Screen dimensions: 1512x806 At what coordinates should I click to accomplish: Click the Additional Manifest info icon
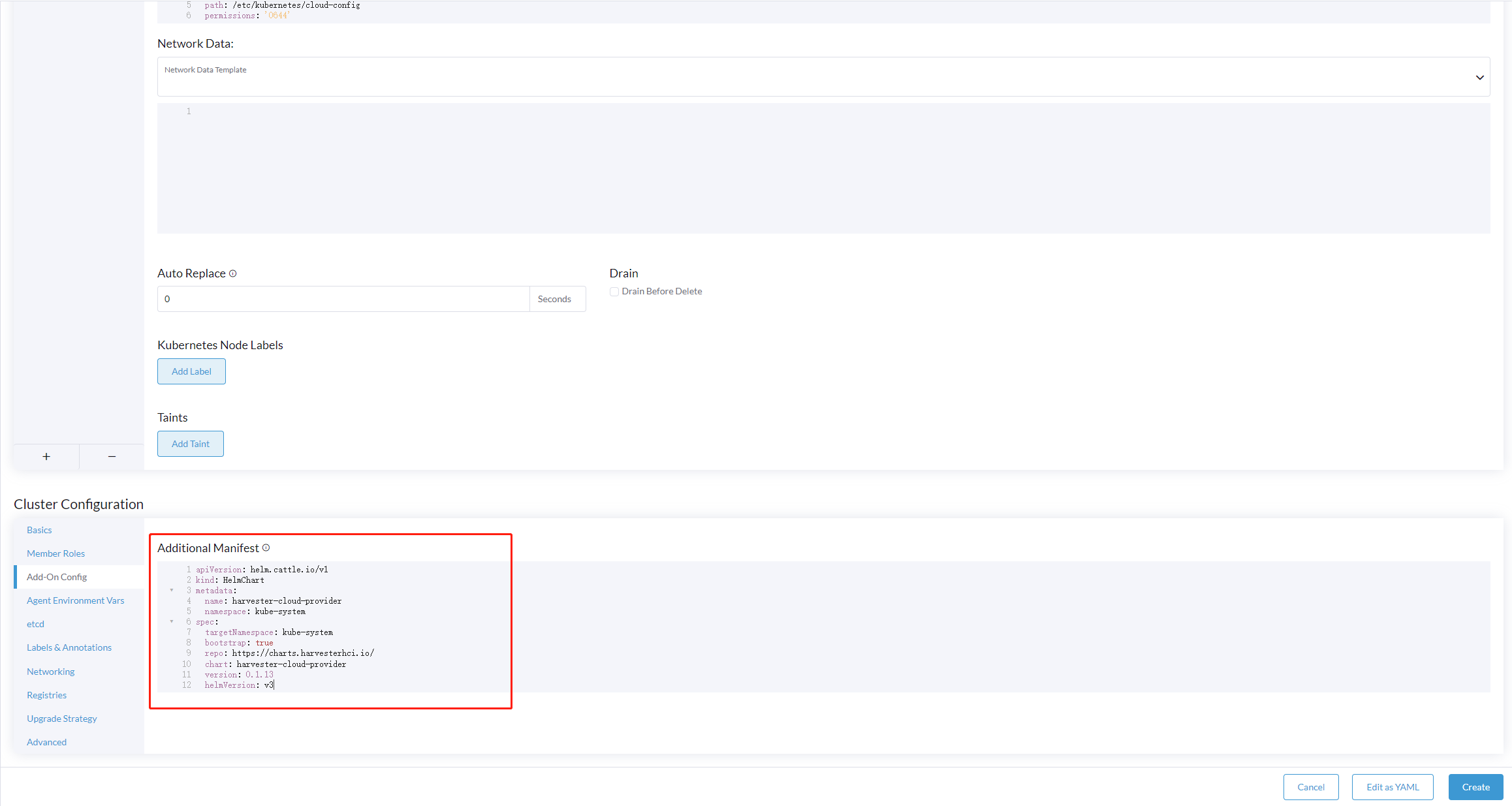tap(266, 548)
